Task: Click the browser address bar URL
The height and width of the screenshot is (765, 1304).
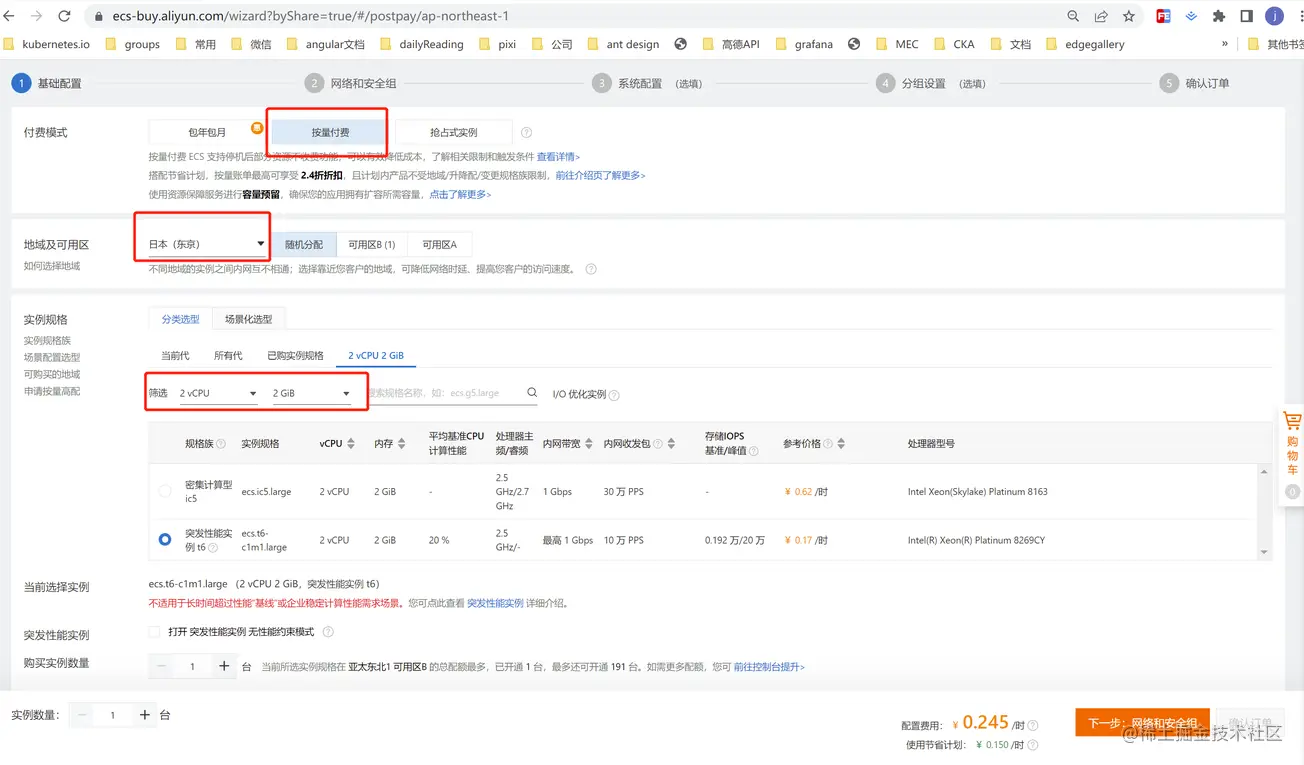Action: (311, 17)
